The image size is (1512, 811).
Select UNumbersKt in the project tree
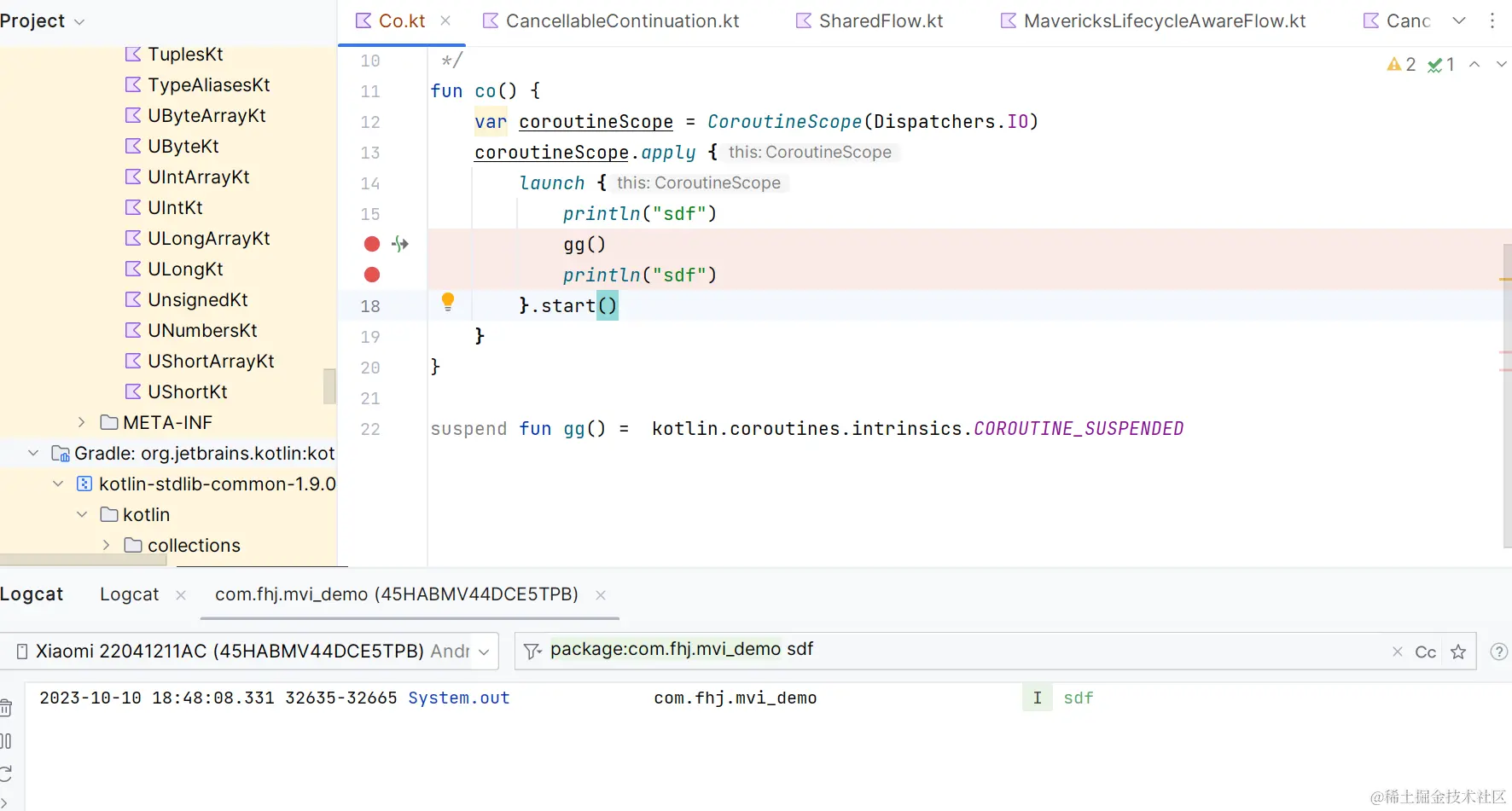point(202,331)
